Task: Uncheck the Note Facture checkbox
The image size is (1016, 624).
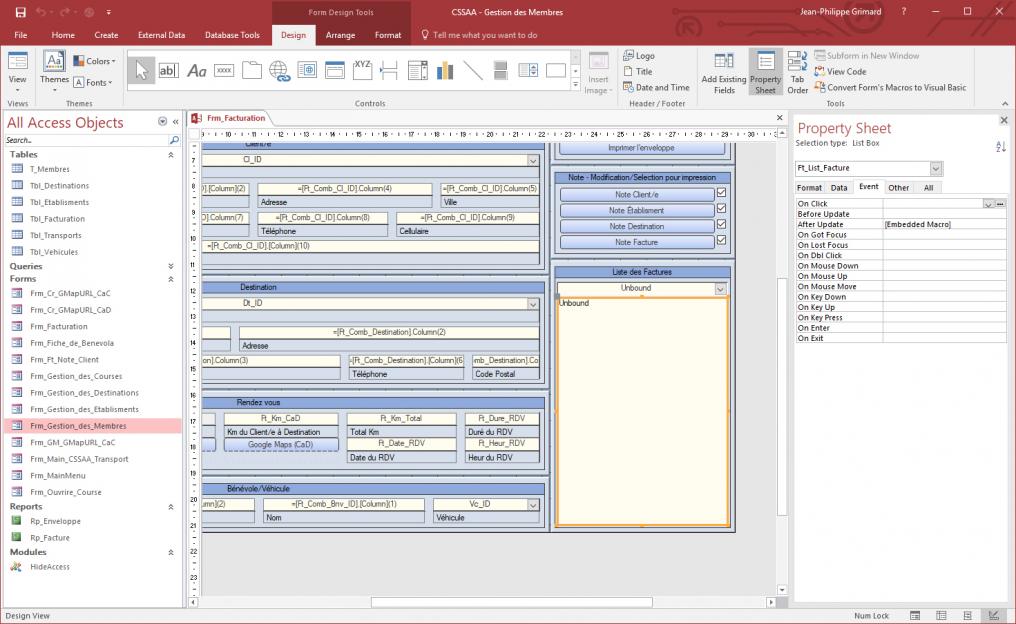Action: click(x=722, y=241)
